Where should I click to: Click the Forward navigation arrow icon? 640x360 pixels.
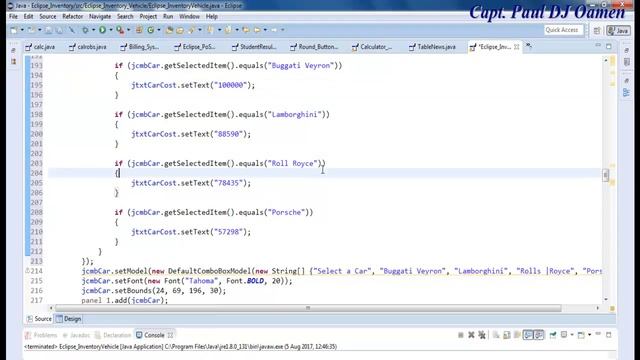point(274,30)
